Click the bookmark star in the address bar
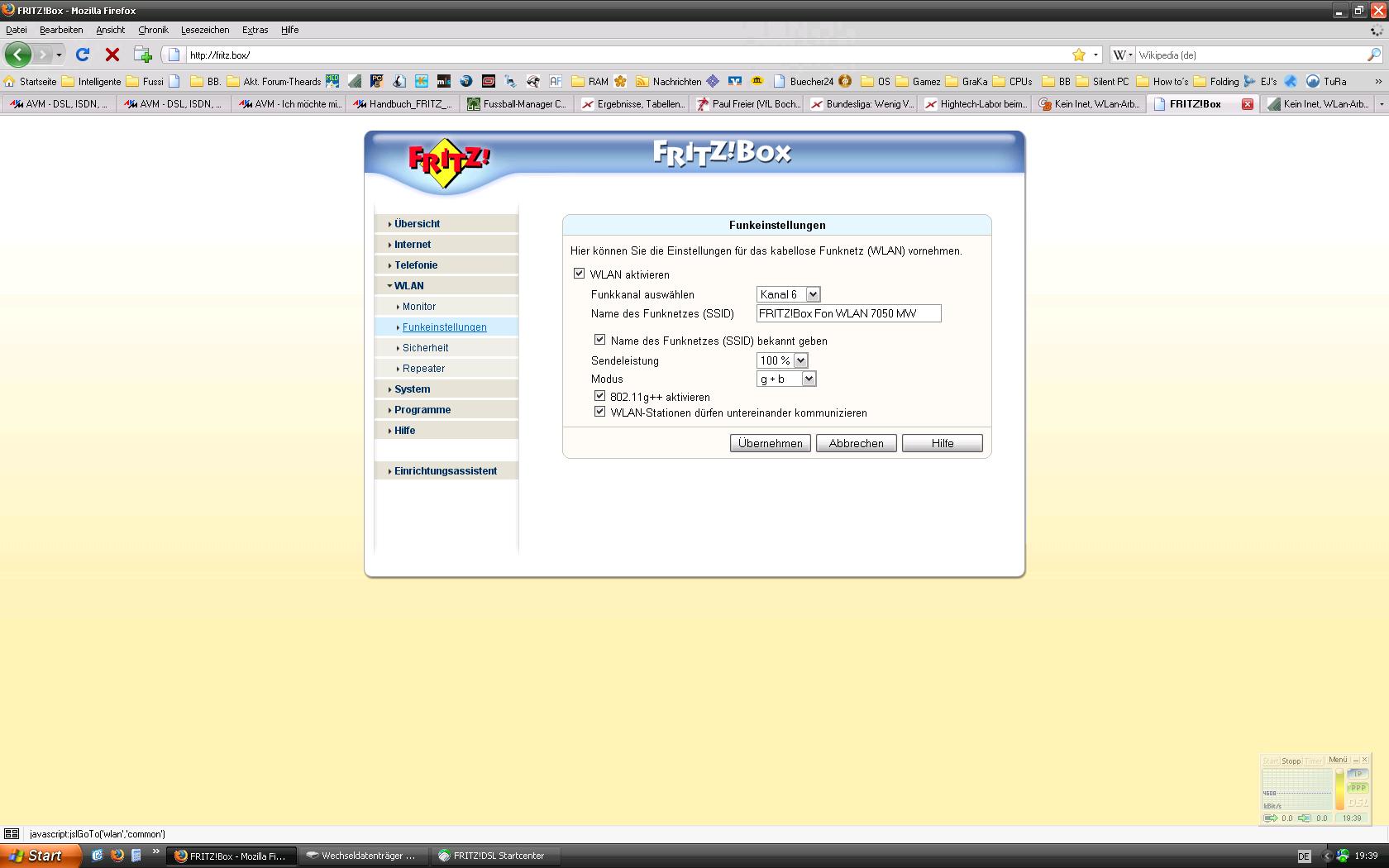Image resolution: width=1389 pixels, height=868 pixels. click(1079, 55)
